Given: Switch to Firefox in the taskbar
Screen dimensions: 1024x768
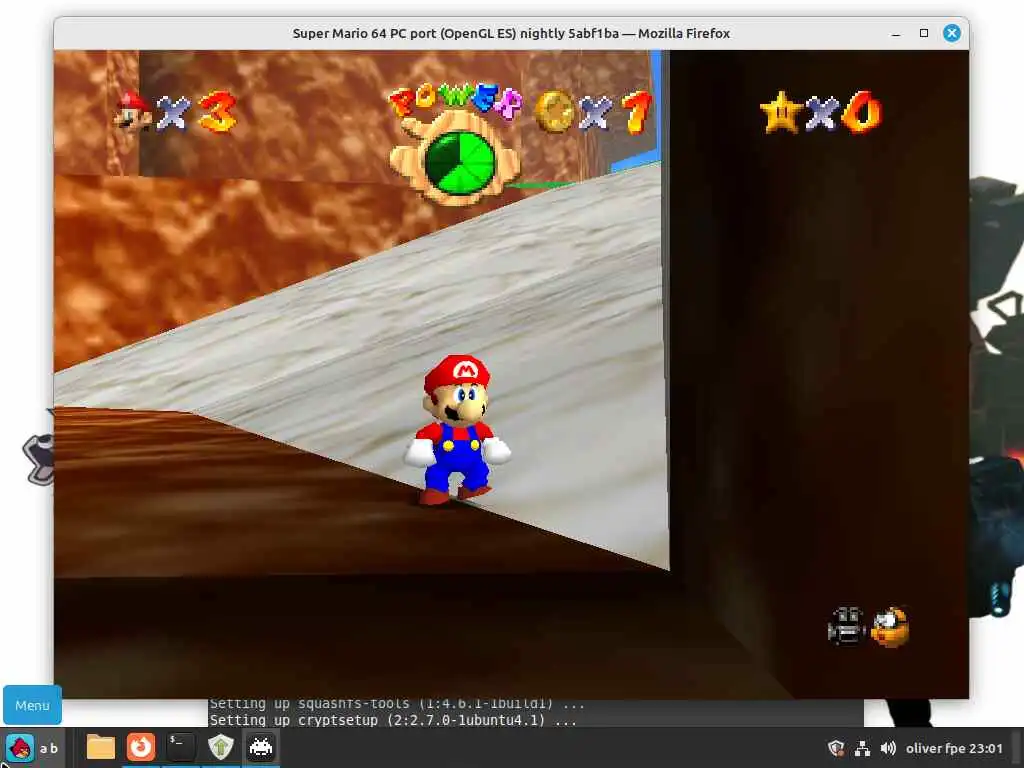Looking at the screenshot, I should coord(140,747).
